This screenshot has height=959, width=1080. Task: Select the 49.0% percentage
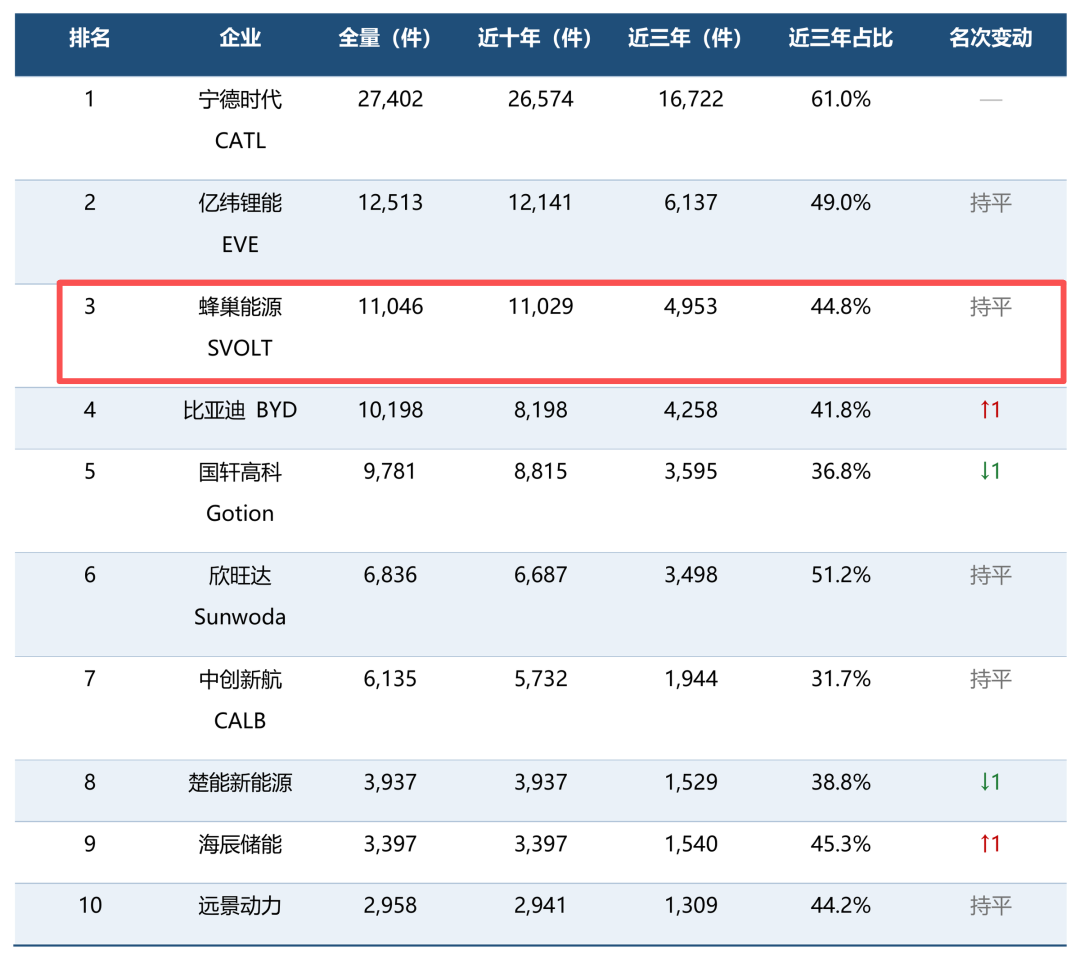point(840,203)
